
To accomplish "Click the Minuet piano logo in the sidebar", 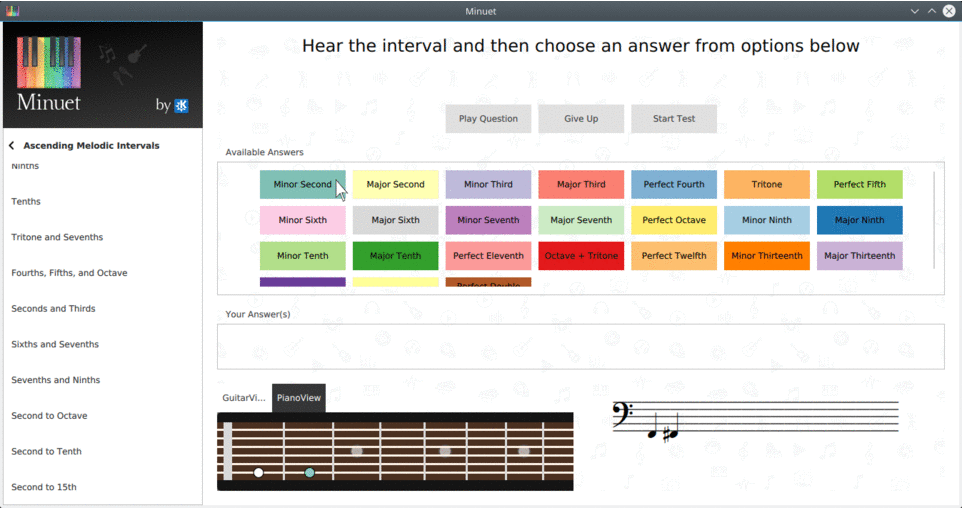I will 49,64.
